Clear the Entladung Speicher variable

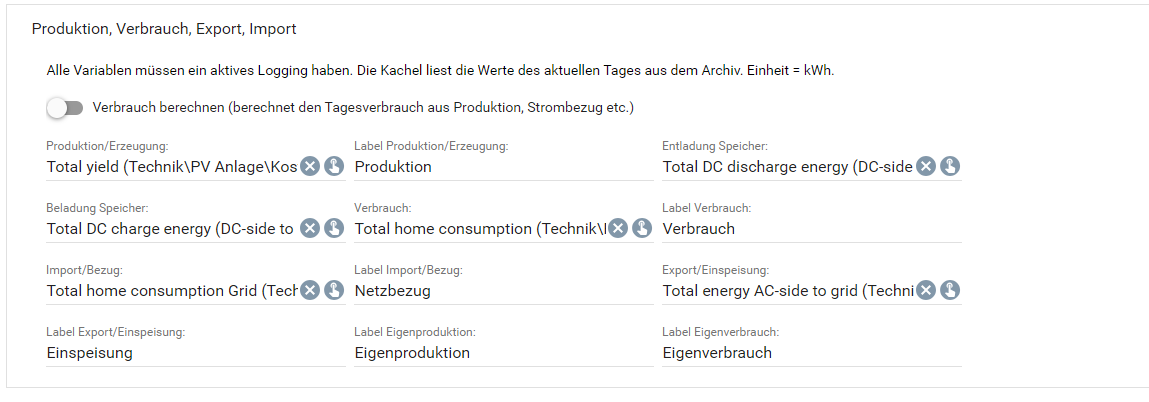pyautogui.click(x=926, y=167)
